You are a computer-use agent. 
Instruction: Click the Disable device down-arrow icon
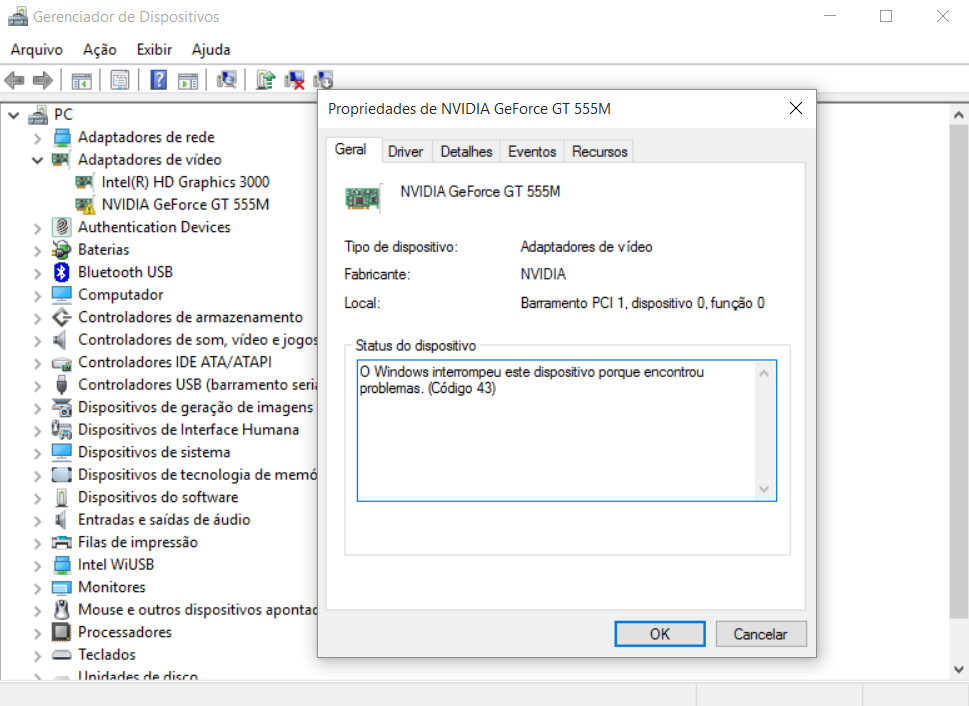click(323, 80)
